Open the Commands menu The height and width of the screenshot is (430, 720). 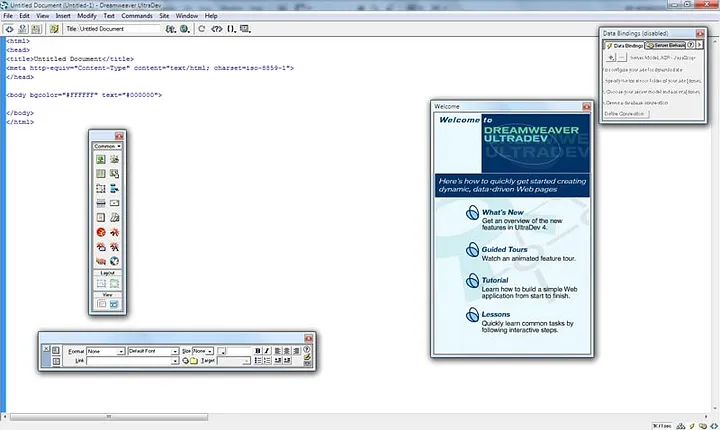pyautogui.click(x=136, y=16)
